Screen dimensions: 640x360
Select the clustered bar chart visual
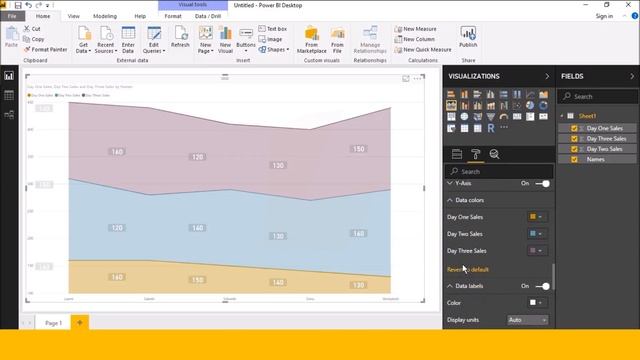point(478,95)
